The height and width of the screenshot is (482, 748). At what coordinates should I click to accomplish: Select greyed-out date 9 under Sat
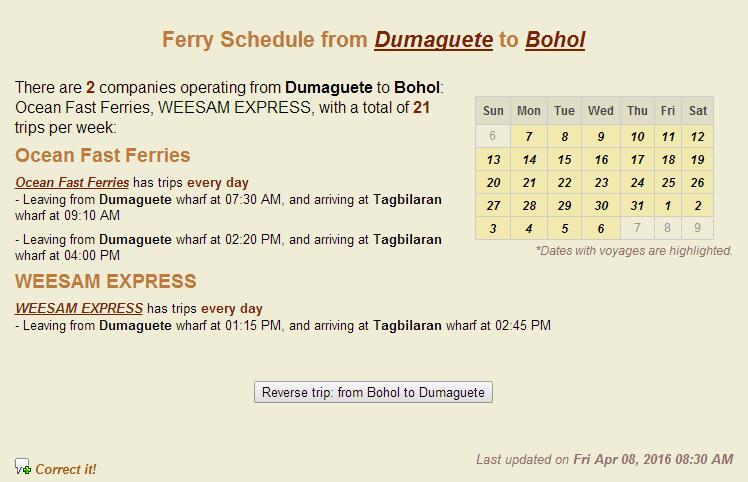pos(697,229)
